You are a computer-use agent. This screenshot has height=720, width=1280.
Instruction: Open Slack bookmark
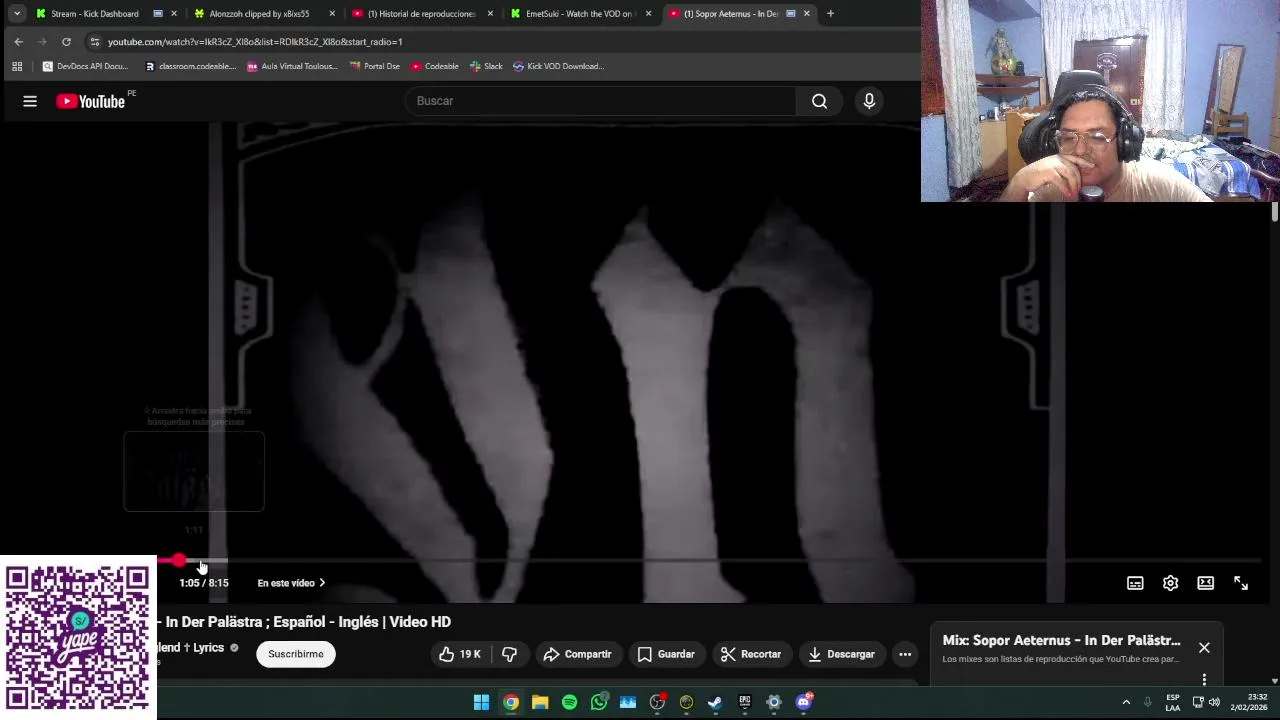[486, 66]
